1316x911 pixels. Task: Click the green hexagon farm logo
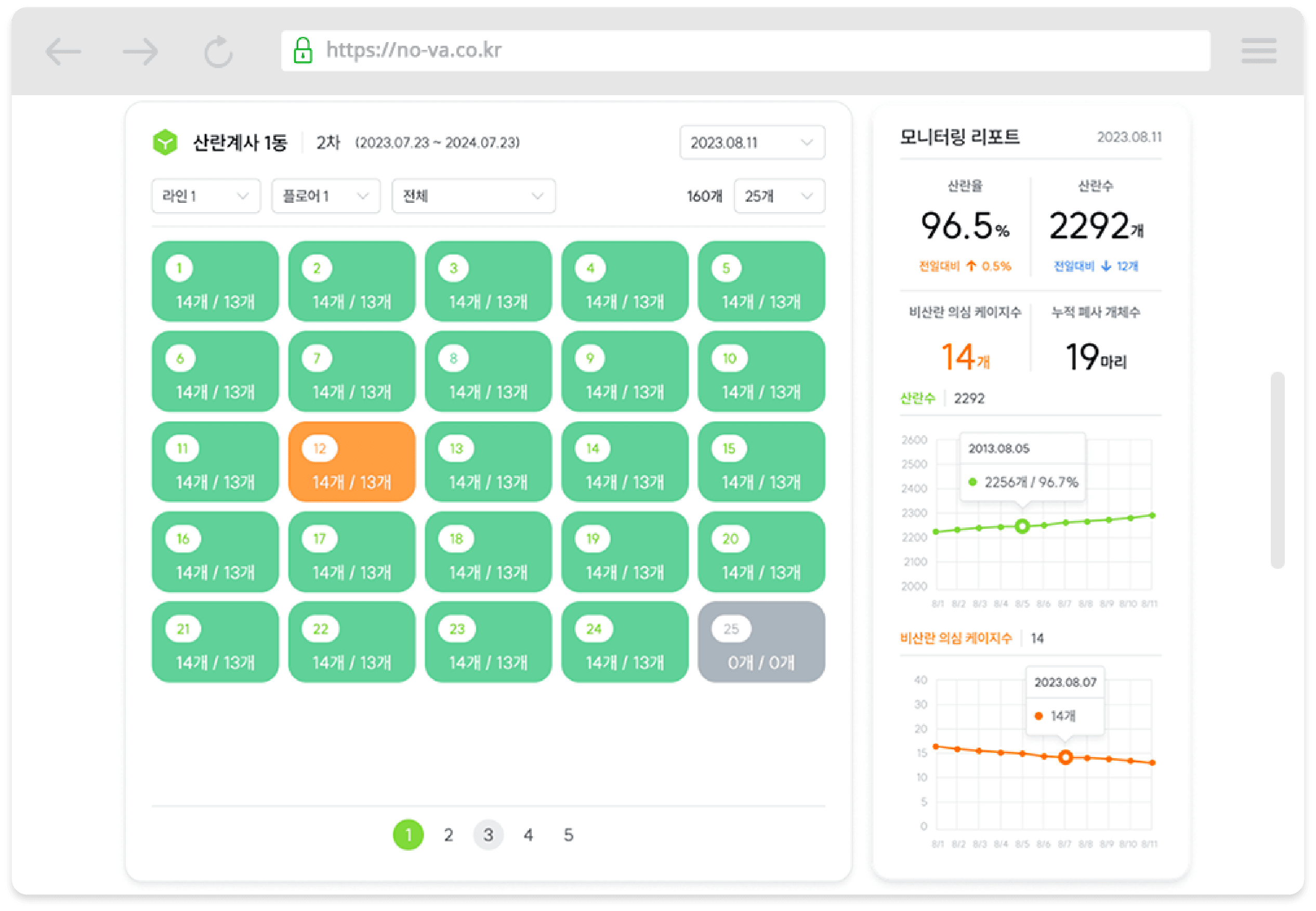click(x=165, y=142)
